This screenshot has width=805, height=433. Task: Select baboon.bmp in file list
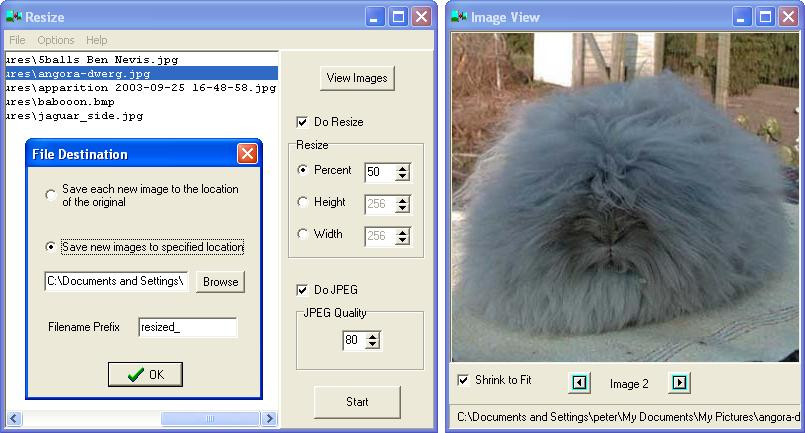pos(142,102)
